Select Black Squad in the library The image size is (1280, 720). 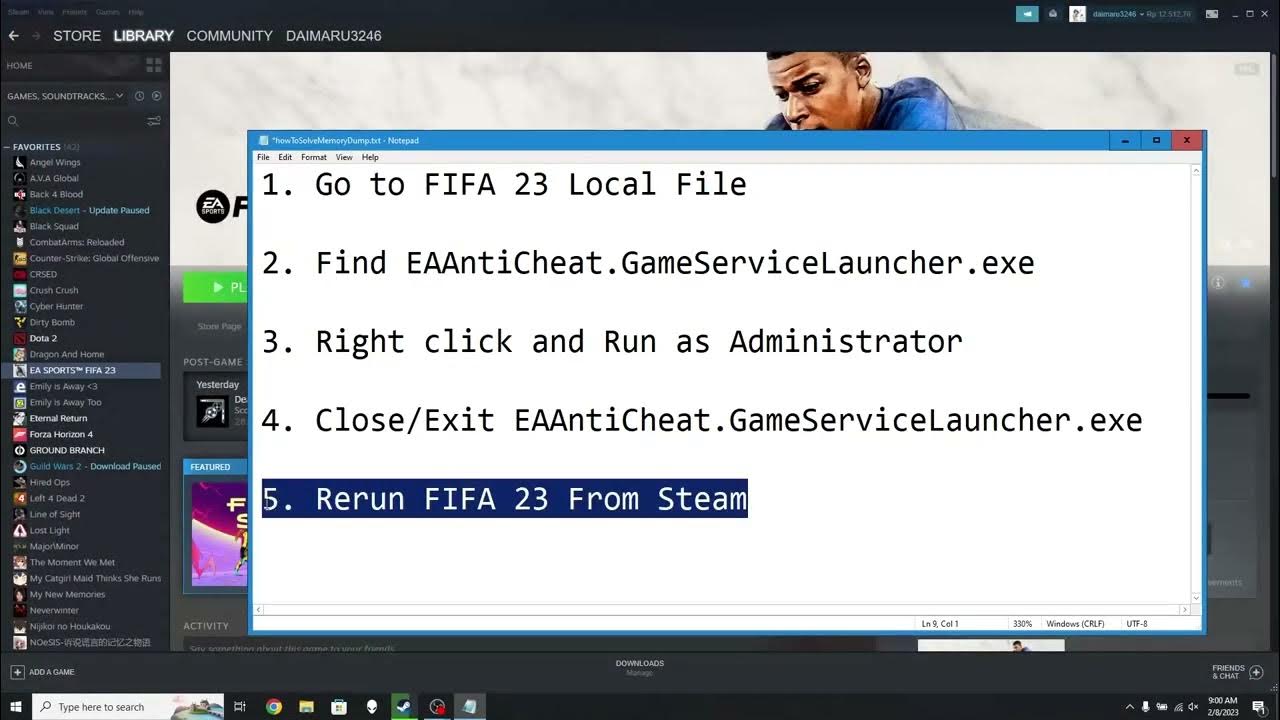[54, 226]
